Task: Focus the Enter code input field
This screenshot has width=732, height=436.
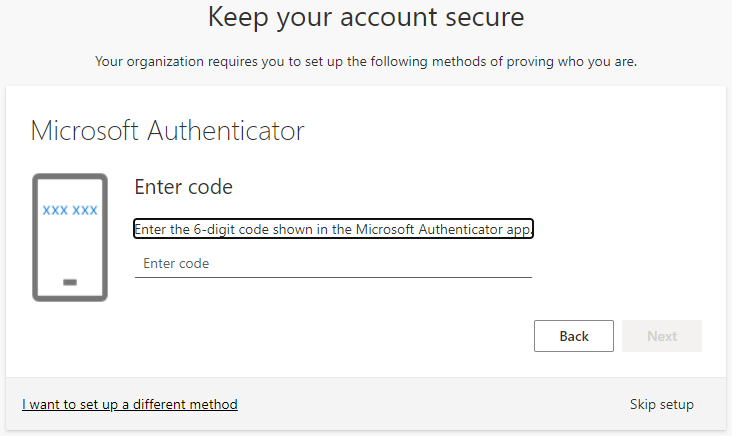Action: tap(332, 264)
